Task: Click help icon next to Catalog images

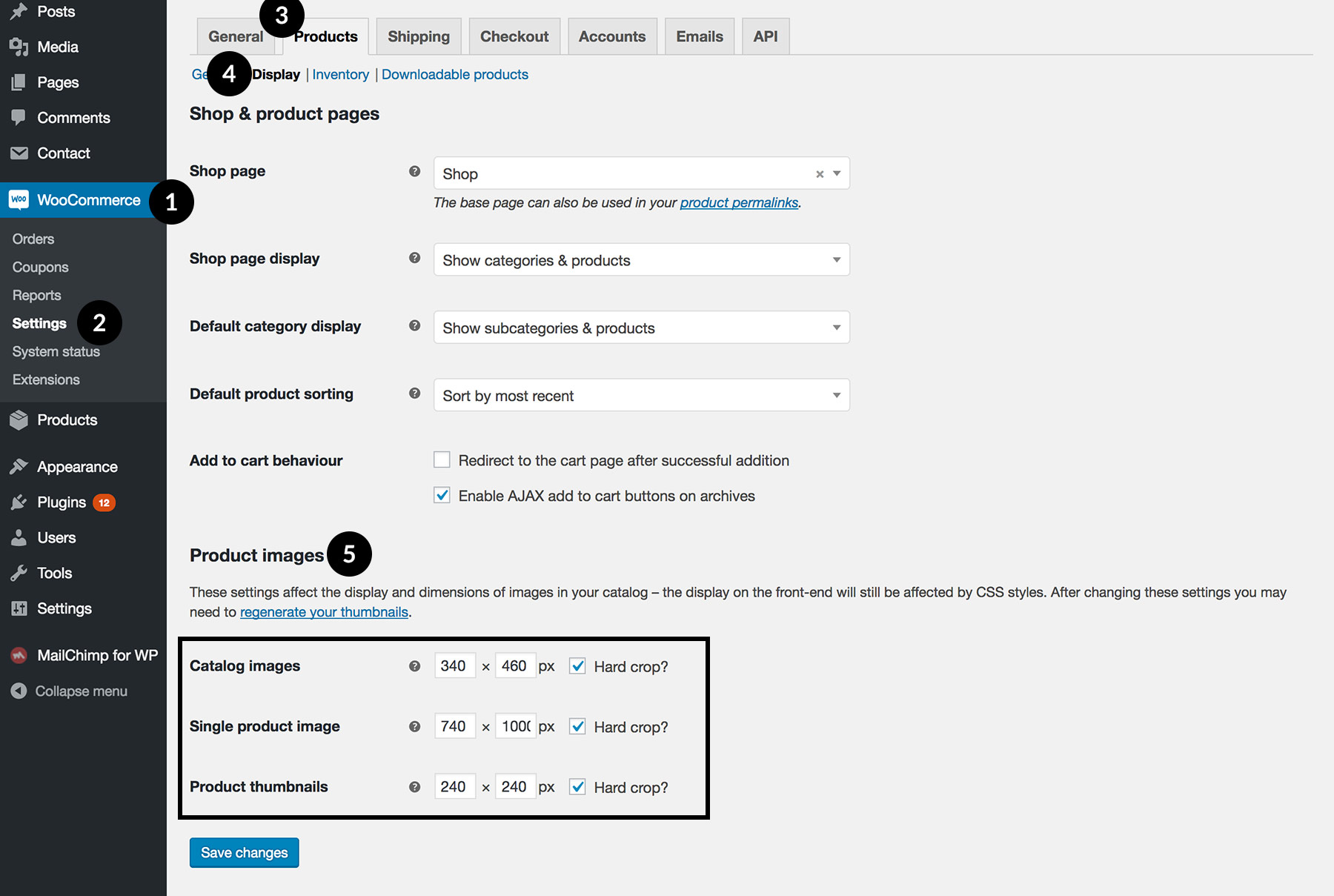Action: [x=415, y=666]
